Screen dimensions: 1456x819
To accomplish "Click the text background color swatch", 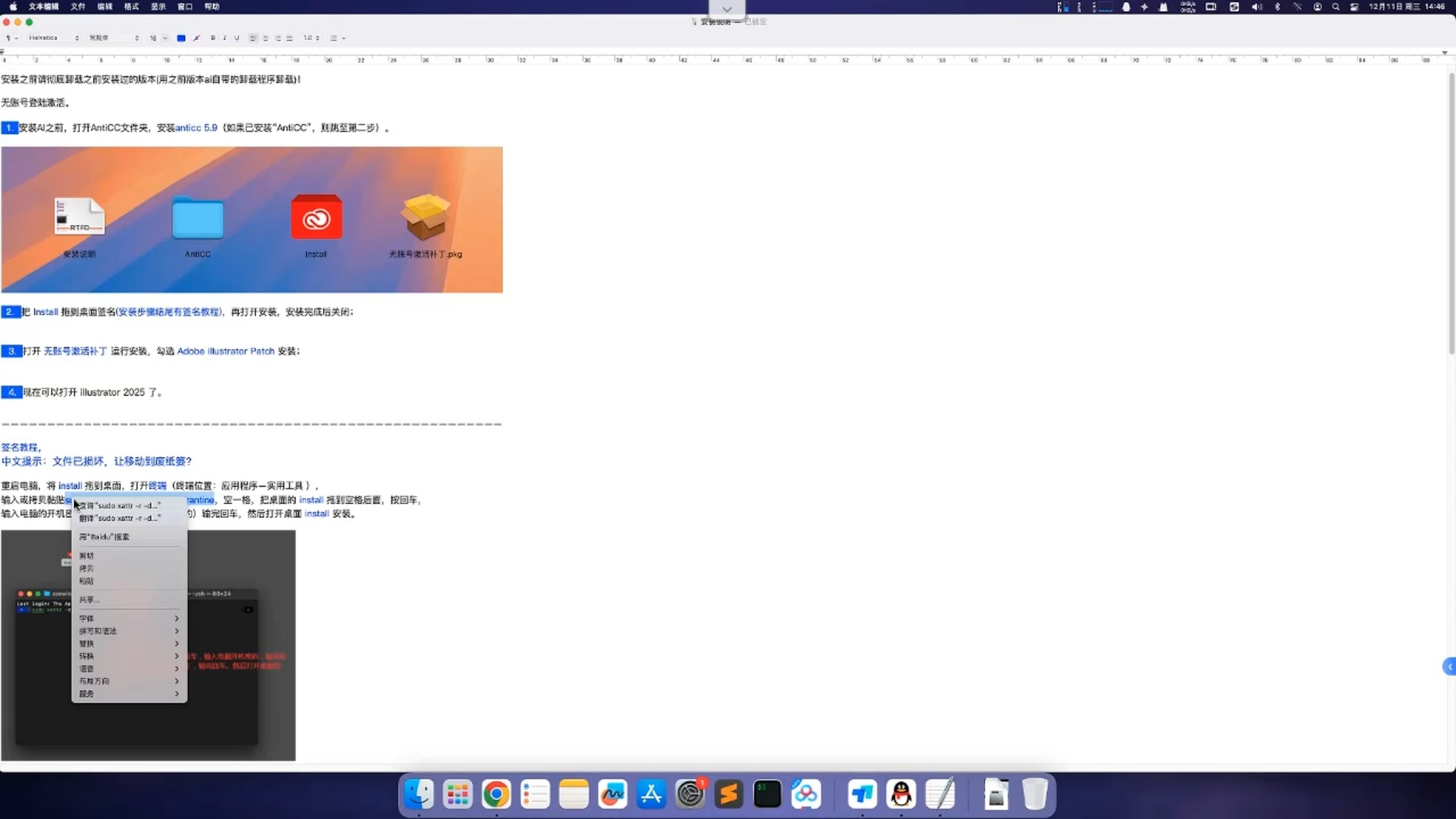I will pyautogui.click(x=196, y=38).
